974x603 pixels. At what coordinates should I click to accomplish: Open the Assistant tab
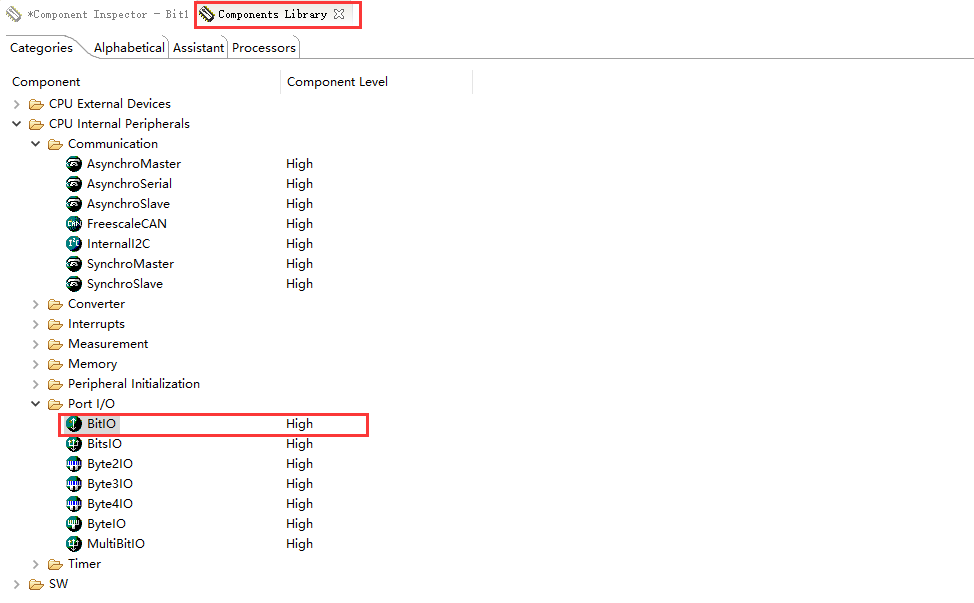(198, 48)
